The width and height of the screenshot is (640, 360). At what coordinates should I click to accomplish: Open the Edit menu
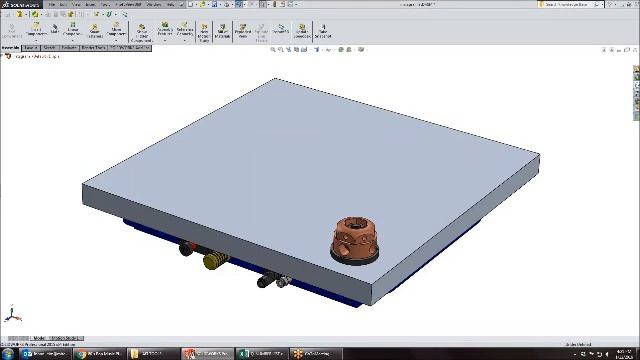pyautogui.click(x=63, y=4)
